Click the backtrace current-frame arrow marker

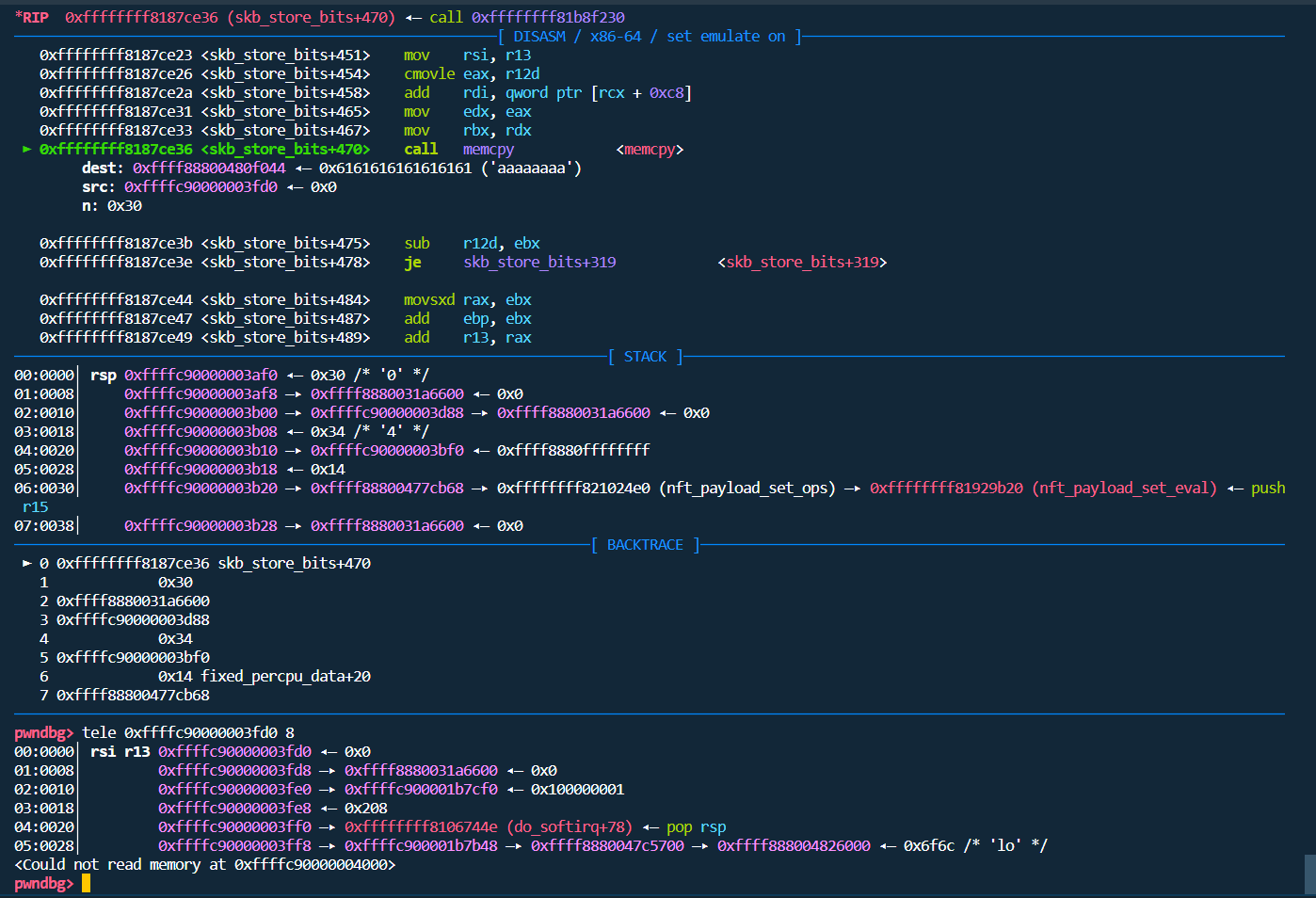(x=27, y=563)
